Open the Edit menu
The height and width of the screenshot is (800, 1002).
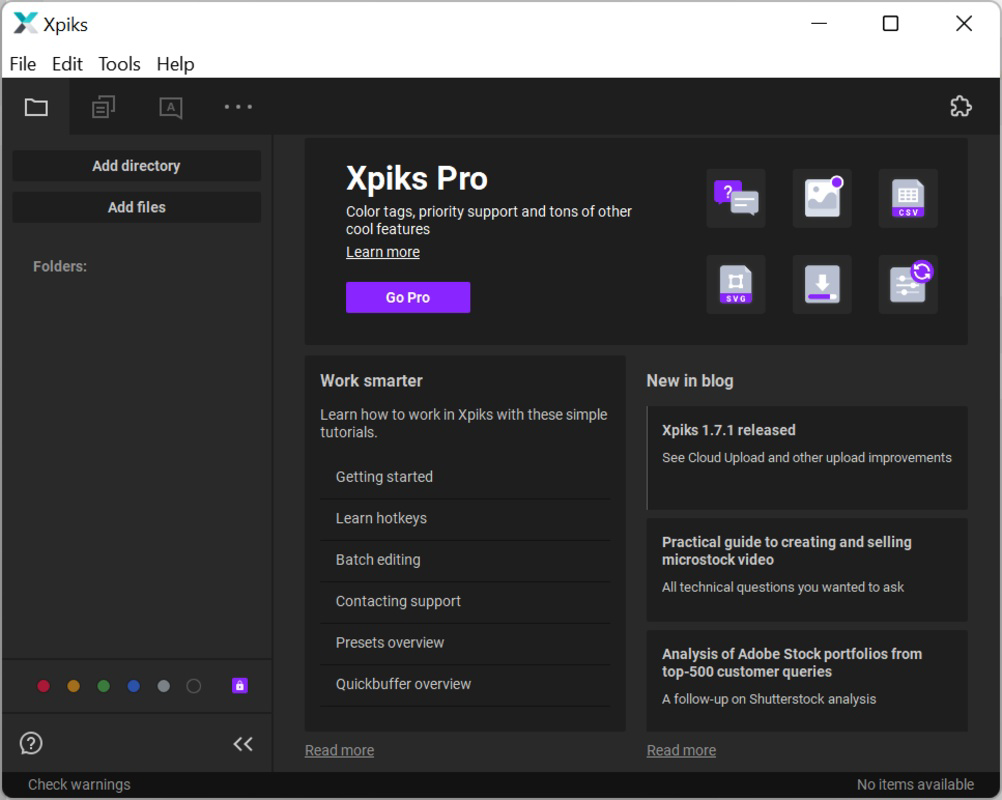pyautogui.click(x=67, y=64)
